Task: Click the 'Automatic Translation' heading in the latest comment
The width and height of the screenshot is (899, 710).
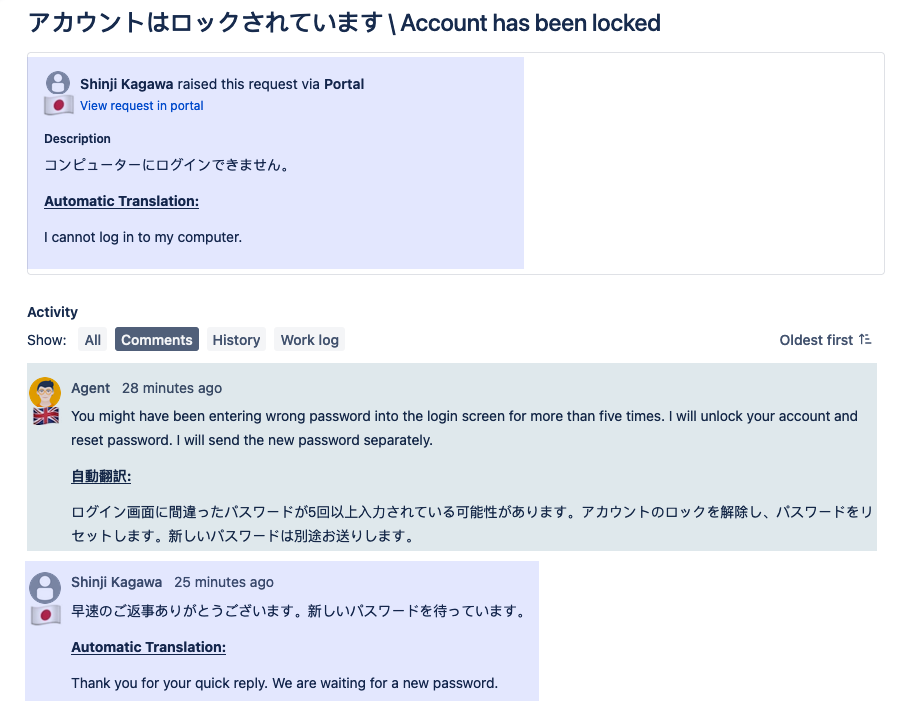Action: click(147, 647)
